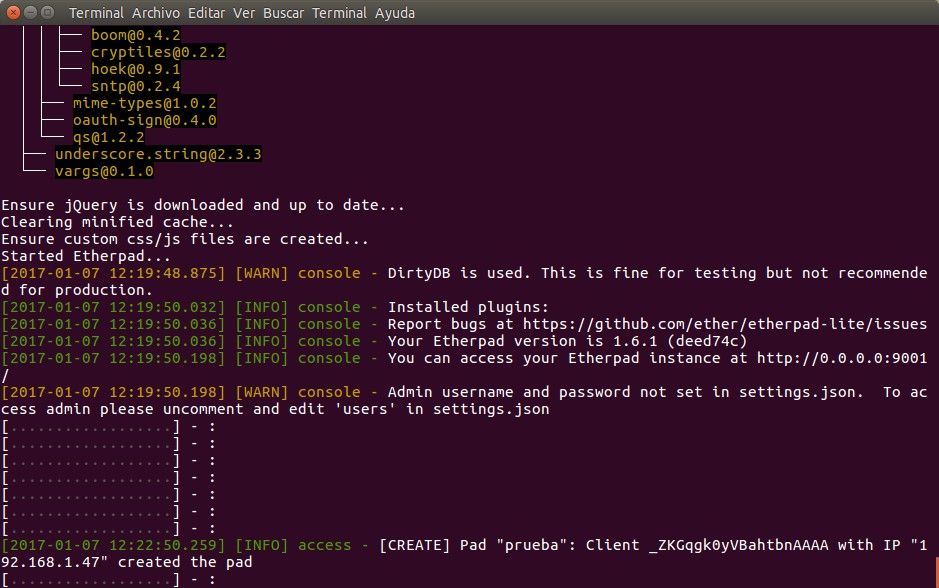Close the terminal window
Screen dimensions: 939x588
12,13
